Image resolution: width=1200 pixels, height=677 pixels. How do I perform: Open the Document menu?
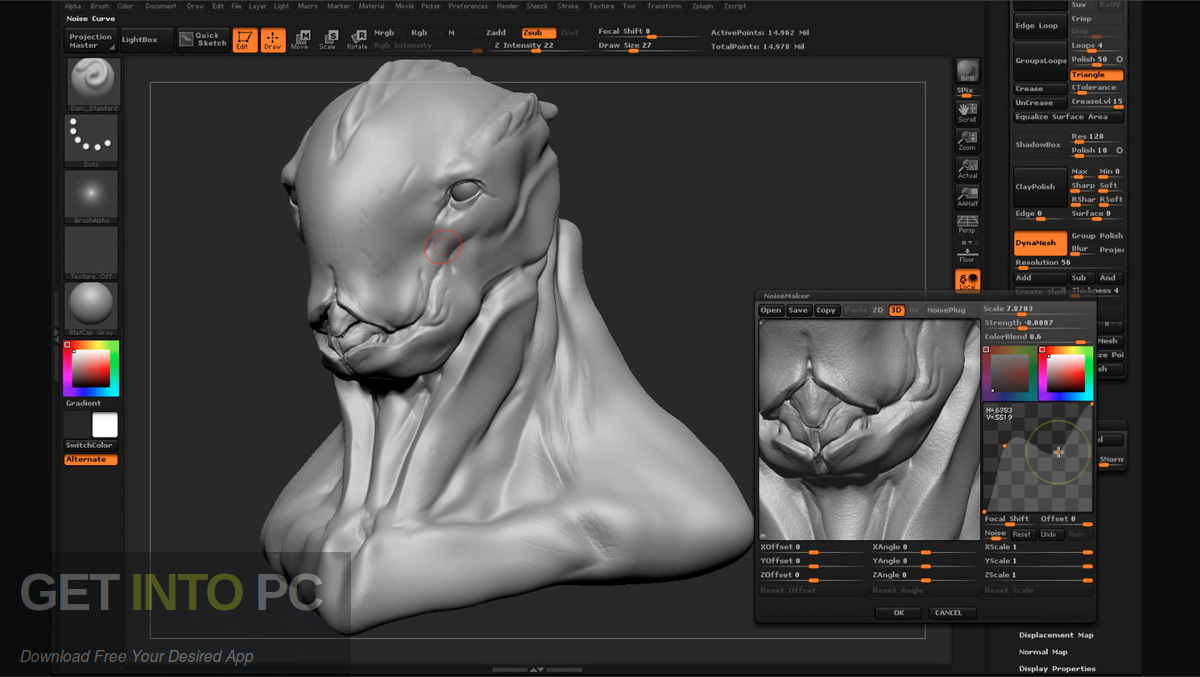[x=160, y=6]
